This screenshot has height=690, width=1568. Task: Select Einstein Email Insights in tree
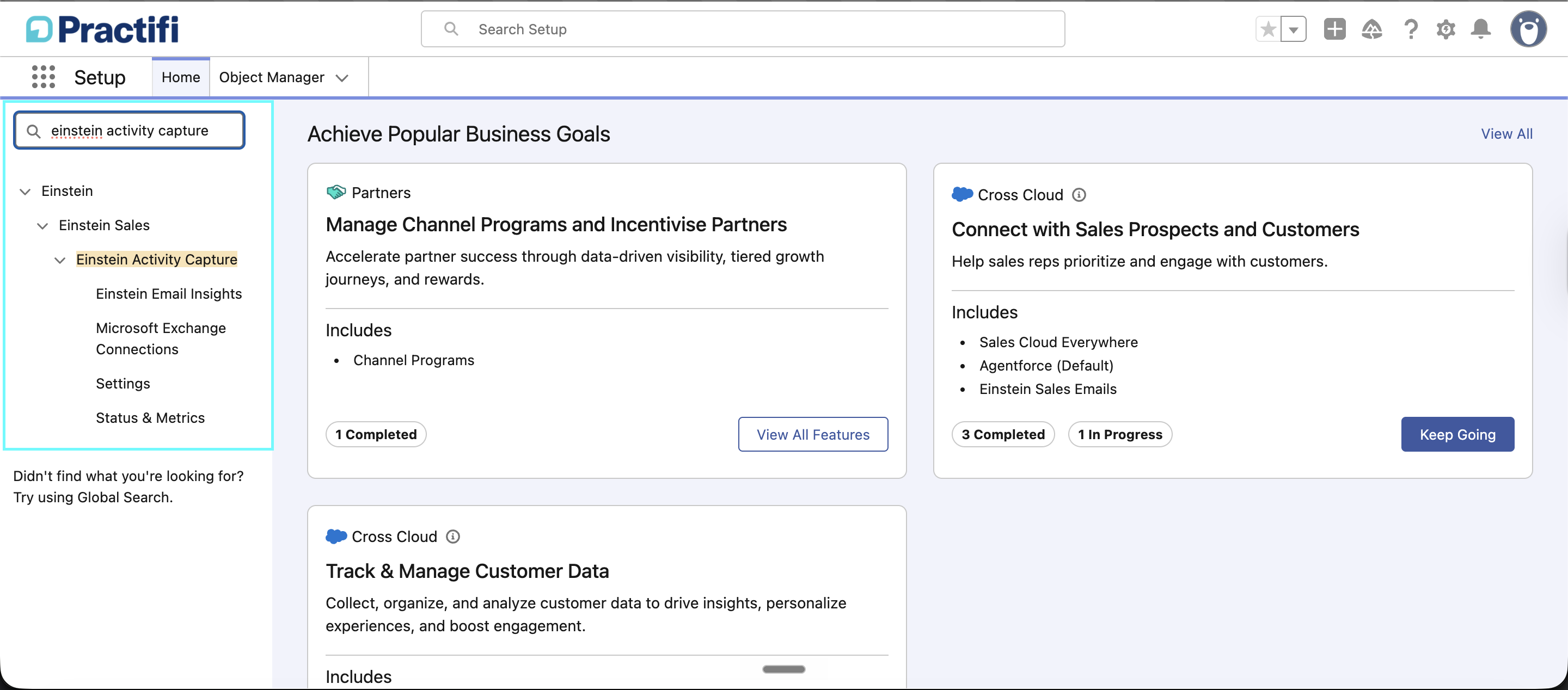coord(169,294)
